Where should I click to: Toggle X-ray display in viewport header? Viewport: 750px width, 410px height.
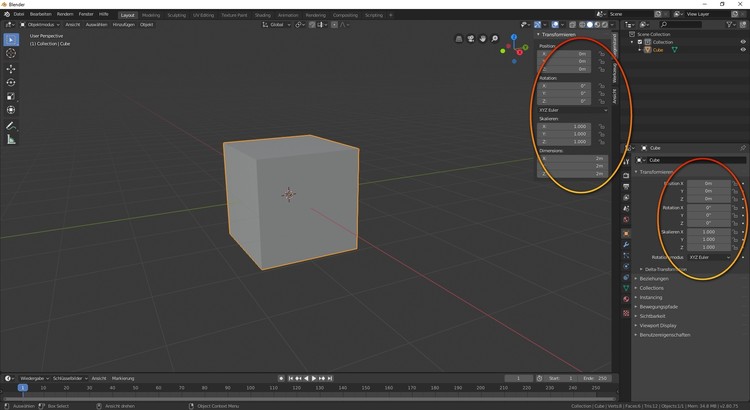click(x=572, y=24)
